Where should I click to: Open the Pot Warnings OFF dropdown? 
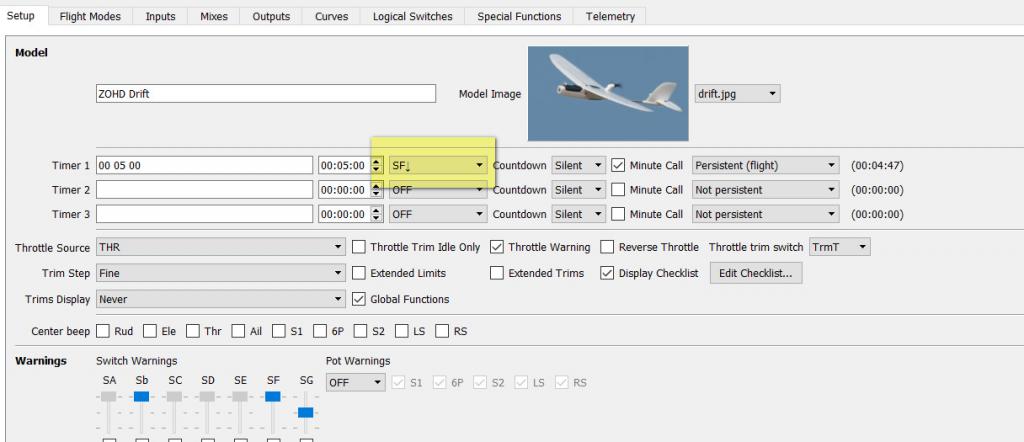point(355,383)
